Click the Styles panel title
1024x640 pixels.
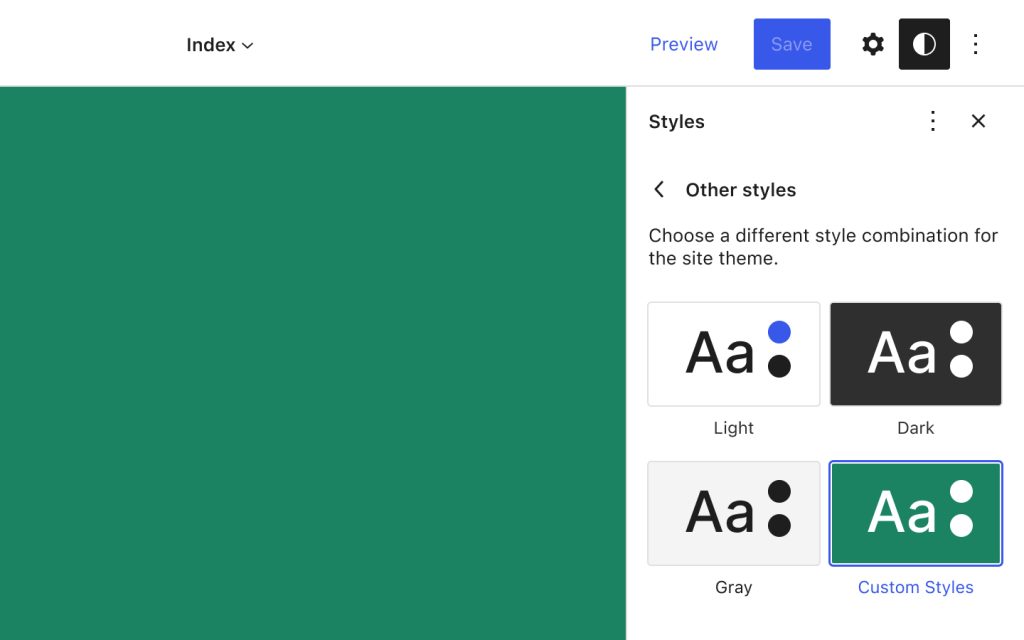point(676,122)
